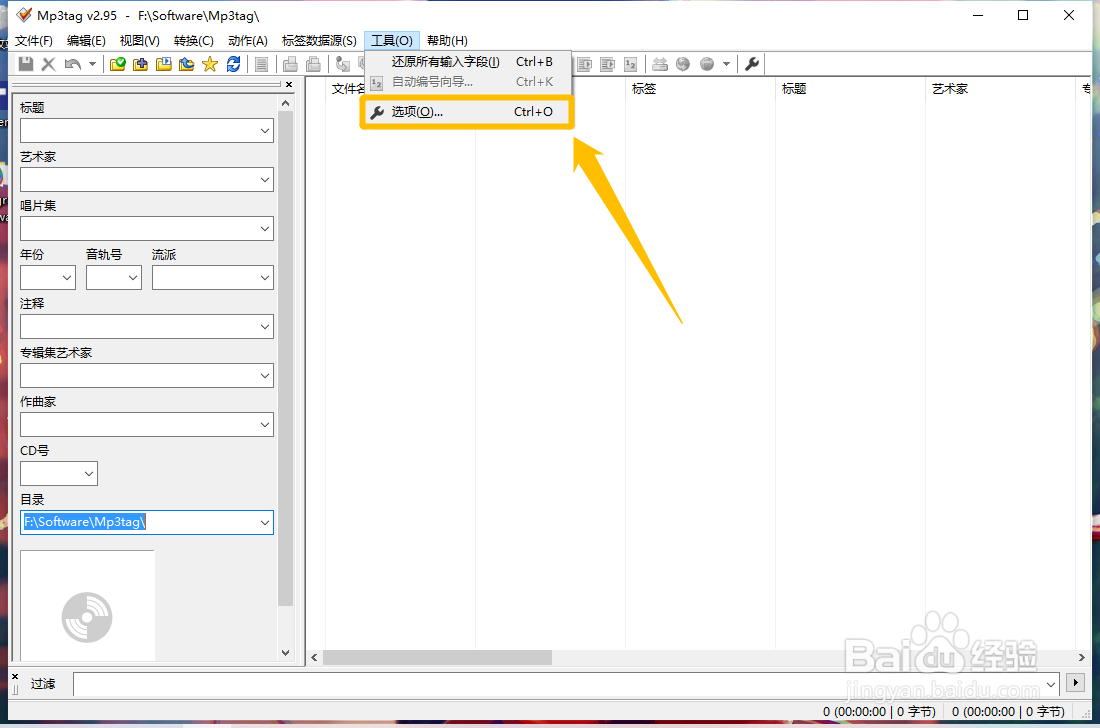This screenshot has width=1100, height=728.
Task: Click the Select all files list icon
Action: [x=261, y=64]
